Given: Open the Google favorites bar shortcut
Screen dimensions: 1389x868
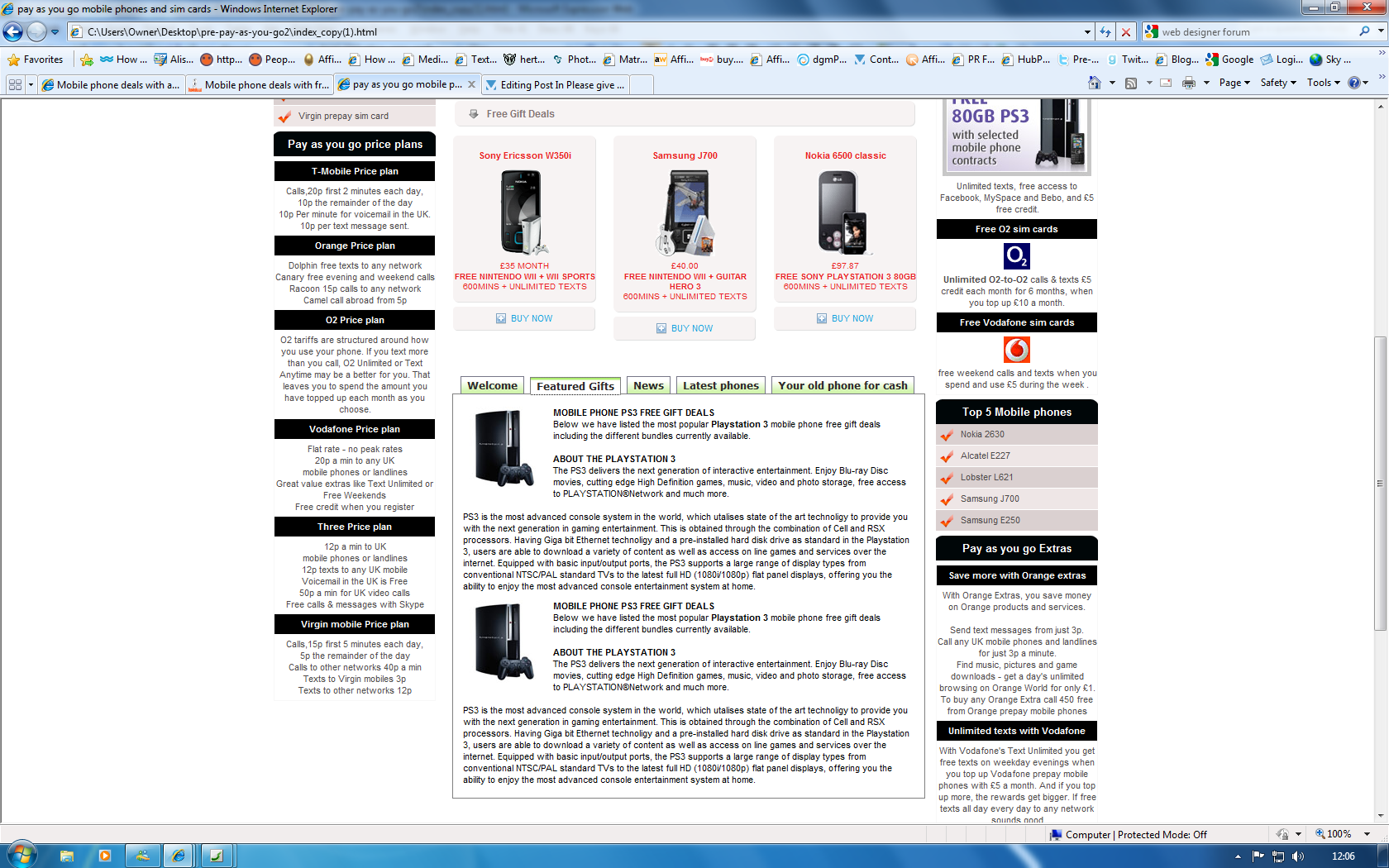Looking at the screenshot, I should pyautogui.click(x=1229, y=60).
